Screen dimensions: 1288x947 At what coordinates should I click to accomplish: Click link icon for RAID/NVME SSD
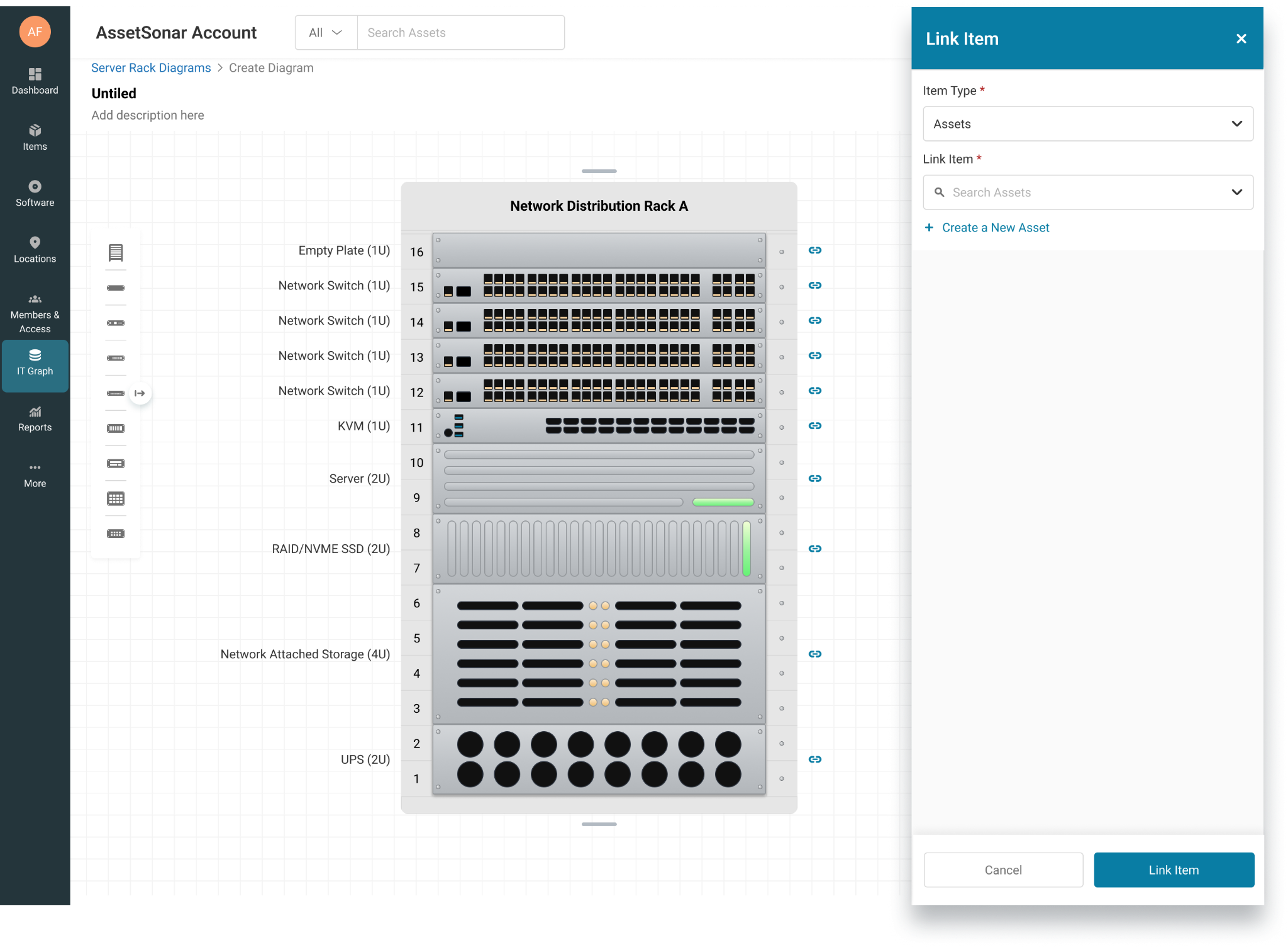[815, 549]
